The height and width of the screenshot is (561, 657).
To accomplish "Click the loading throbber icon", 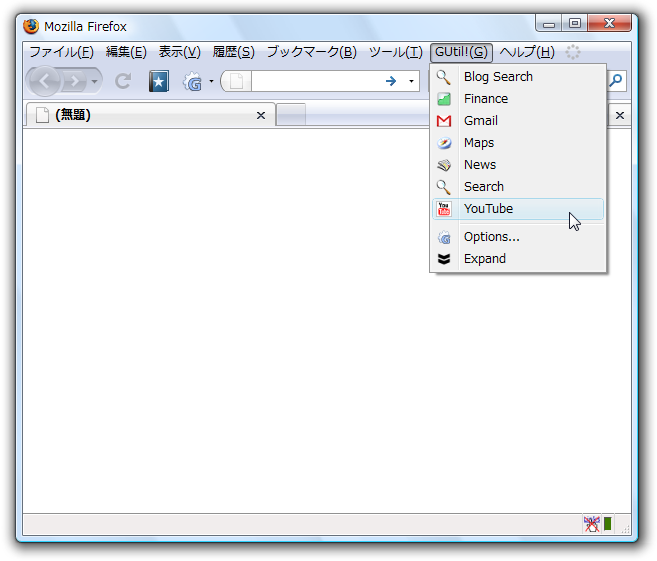I will coord(573,52).
